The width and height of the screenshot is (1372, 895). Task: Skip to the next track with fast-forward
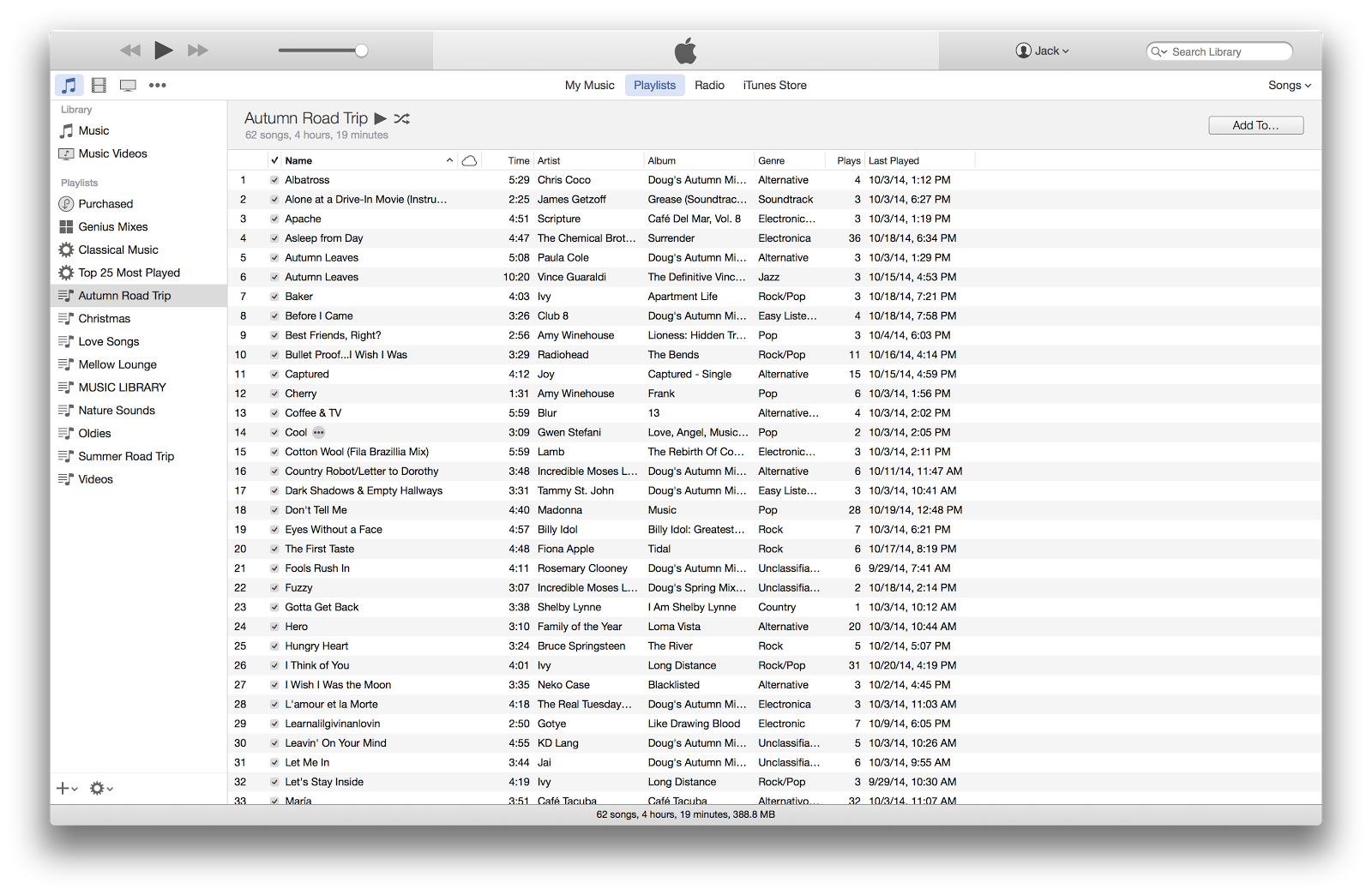198,51
